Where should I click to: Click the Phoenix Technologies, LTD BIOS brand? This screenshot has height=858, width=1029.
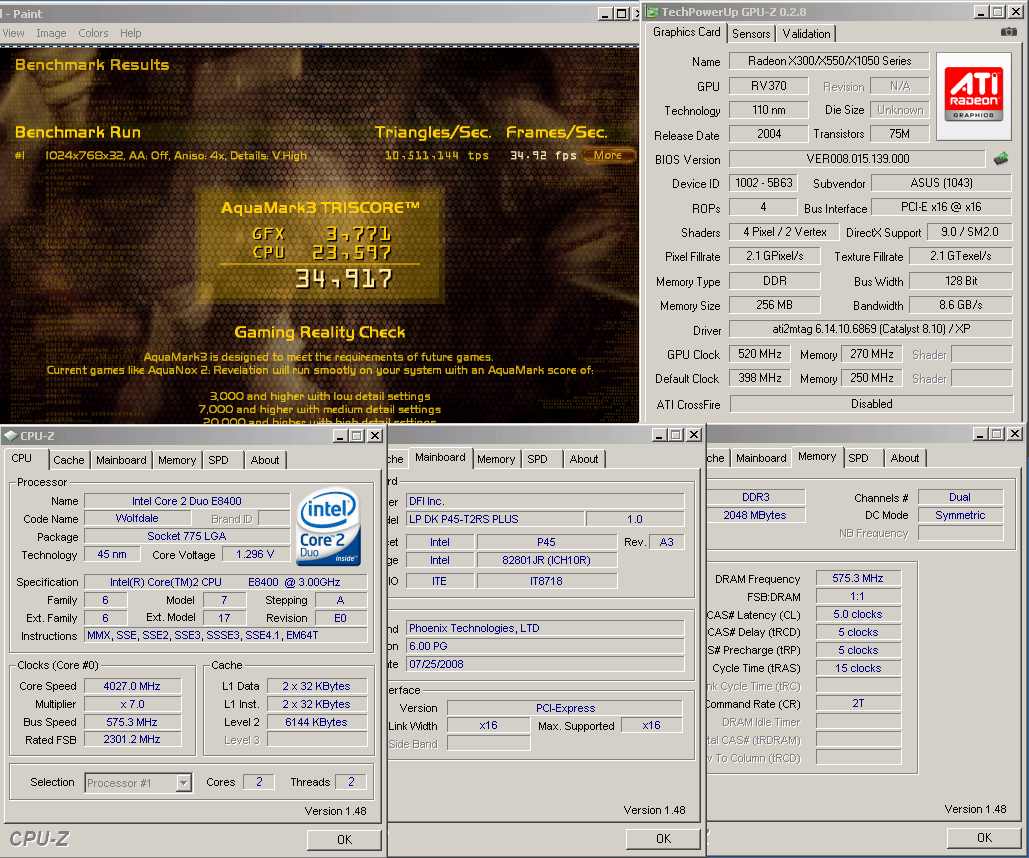pos(545,628)
